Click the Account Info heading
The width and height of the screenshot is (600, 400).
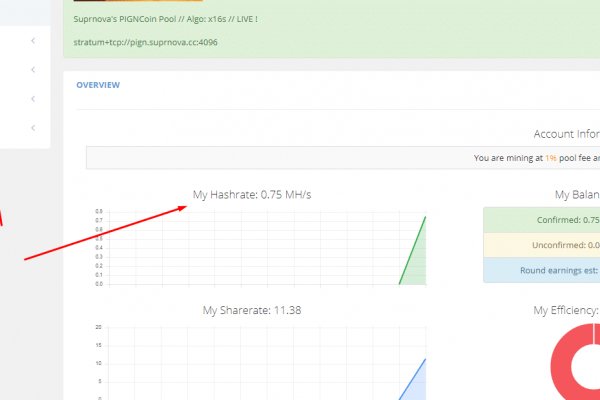click(x=566, y=134)
